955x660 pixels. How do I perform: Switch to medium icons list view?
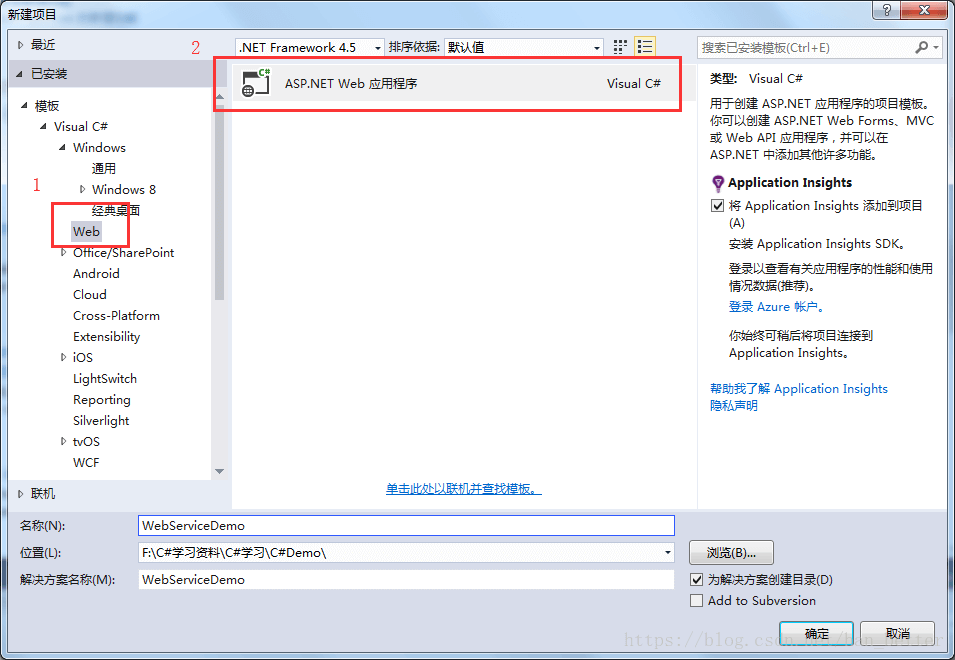click(644, 47)
